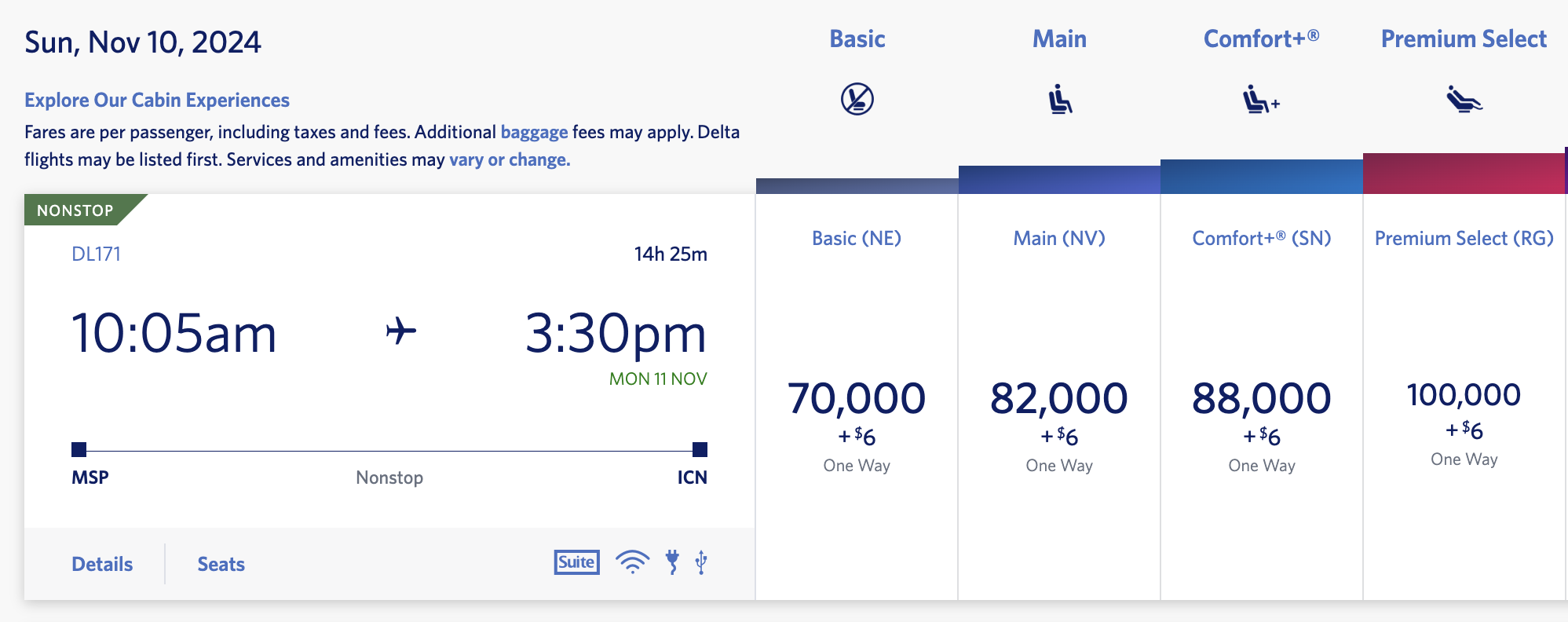Open Explore Our Cabin Experiences

click(156, 100)
